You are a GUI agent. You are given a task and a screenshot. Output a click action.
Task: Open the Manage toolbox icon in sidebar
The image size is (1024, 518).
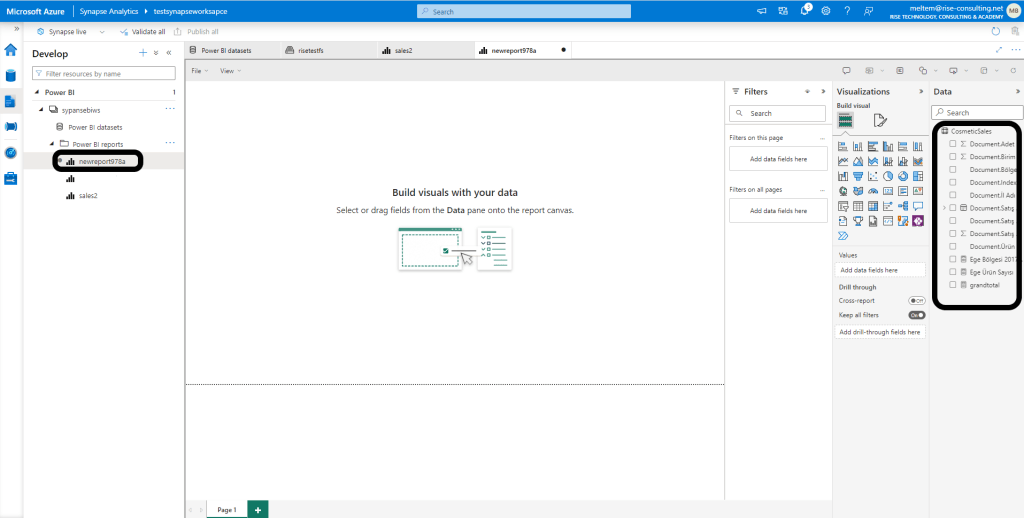coord(11,178)
